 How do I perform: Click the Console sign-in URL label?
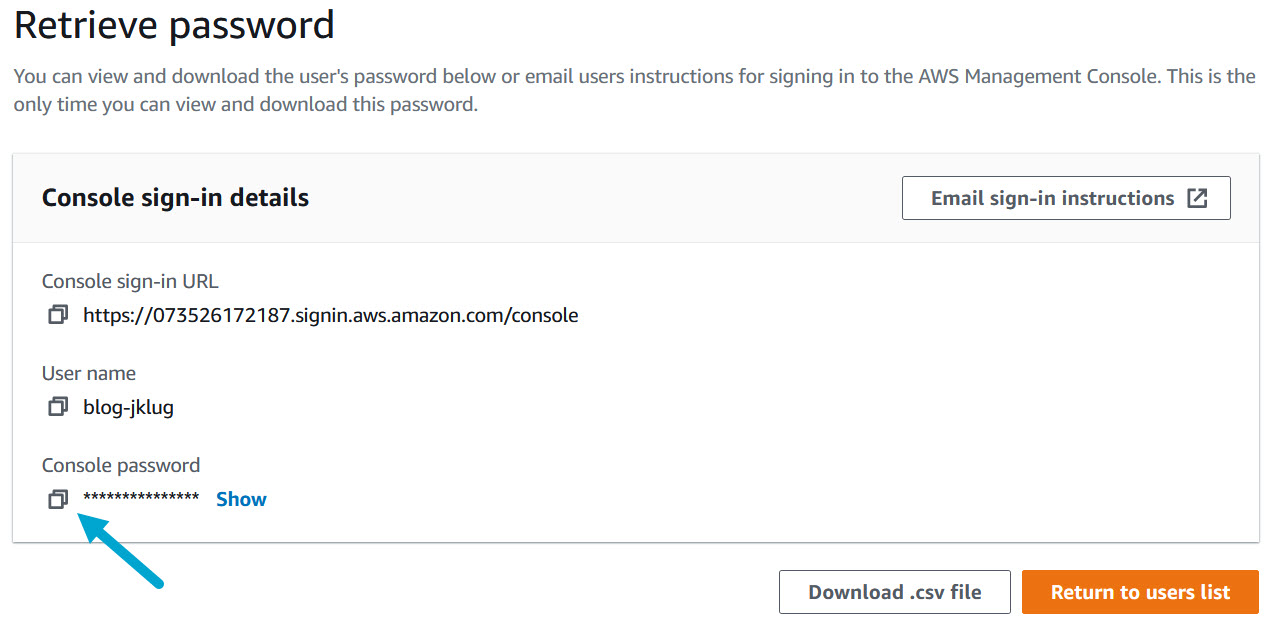pos(130,281)
